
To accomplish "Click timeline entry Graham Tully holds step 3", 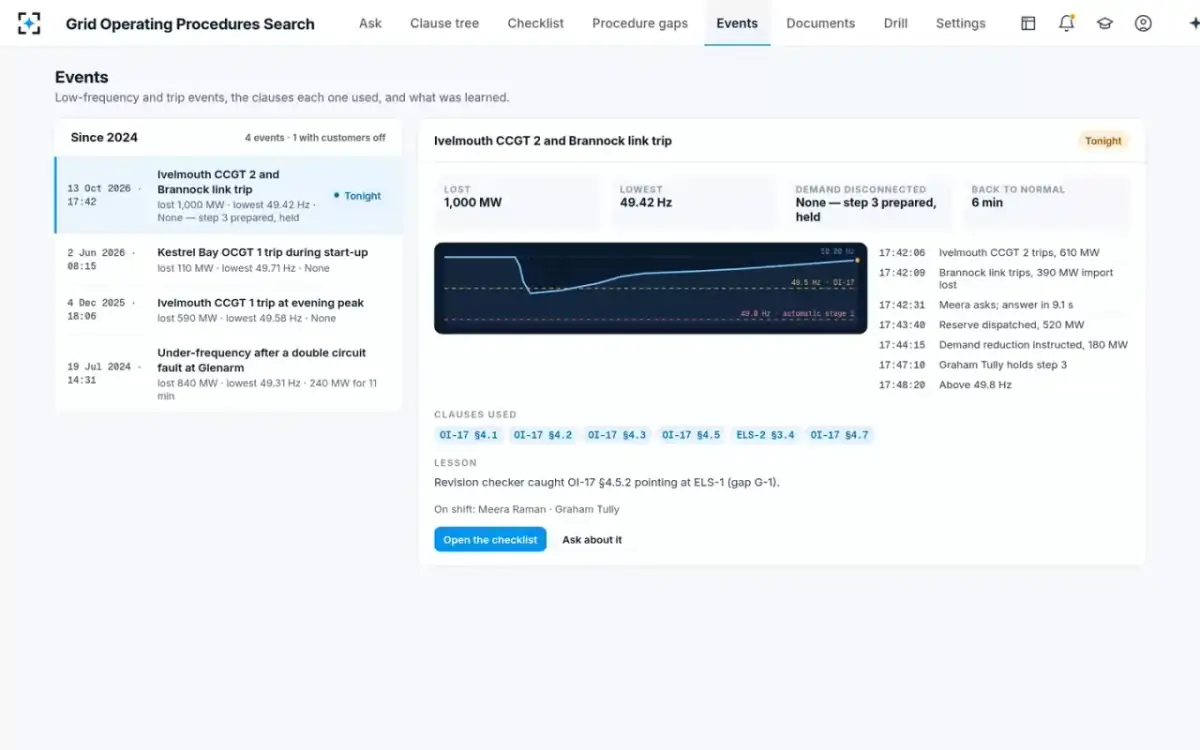I will click(1003, 365).
